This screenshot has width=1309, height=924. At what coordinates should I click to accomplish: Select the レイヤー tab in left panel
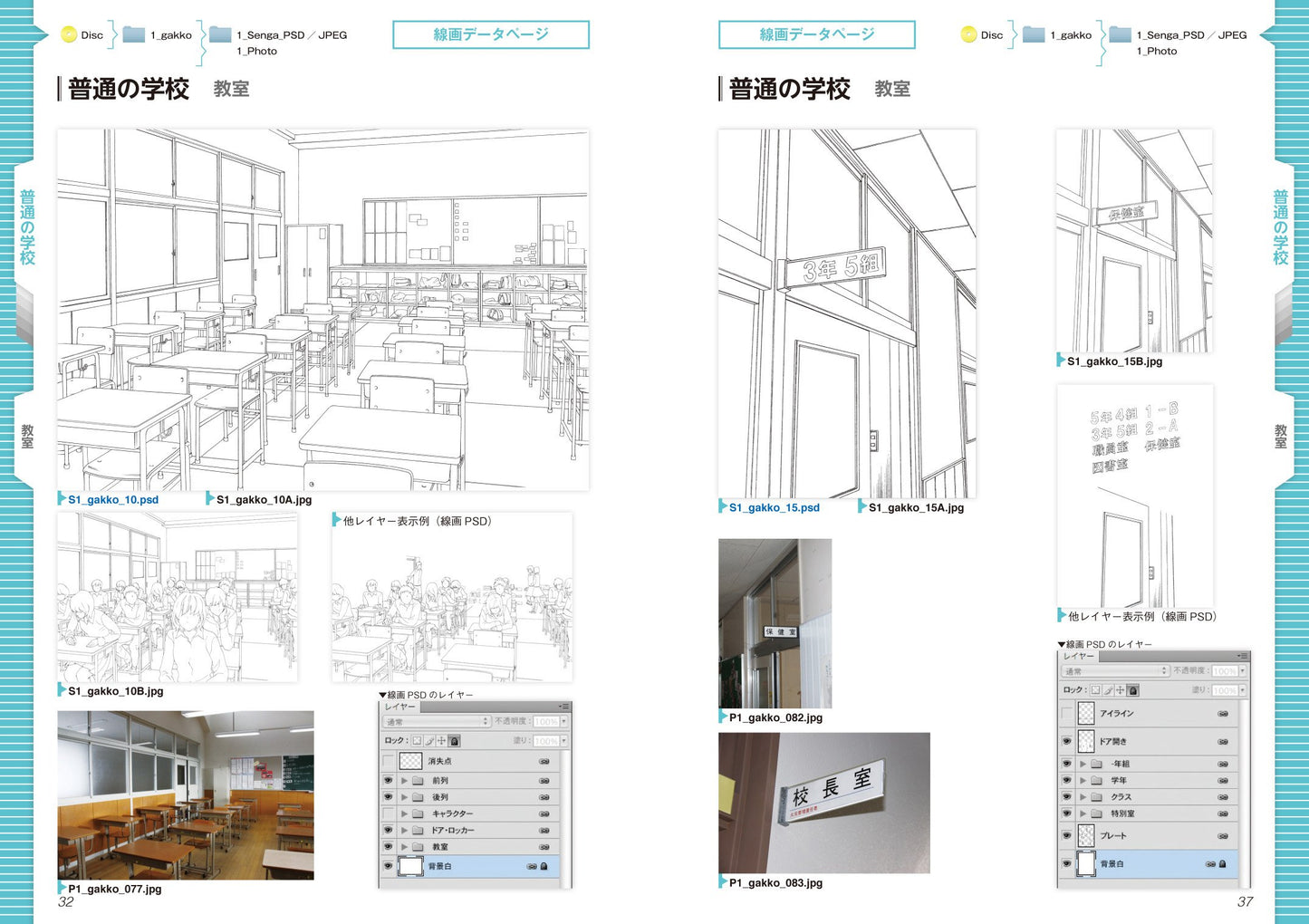[x=399, y=707]
